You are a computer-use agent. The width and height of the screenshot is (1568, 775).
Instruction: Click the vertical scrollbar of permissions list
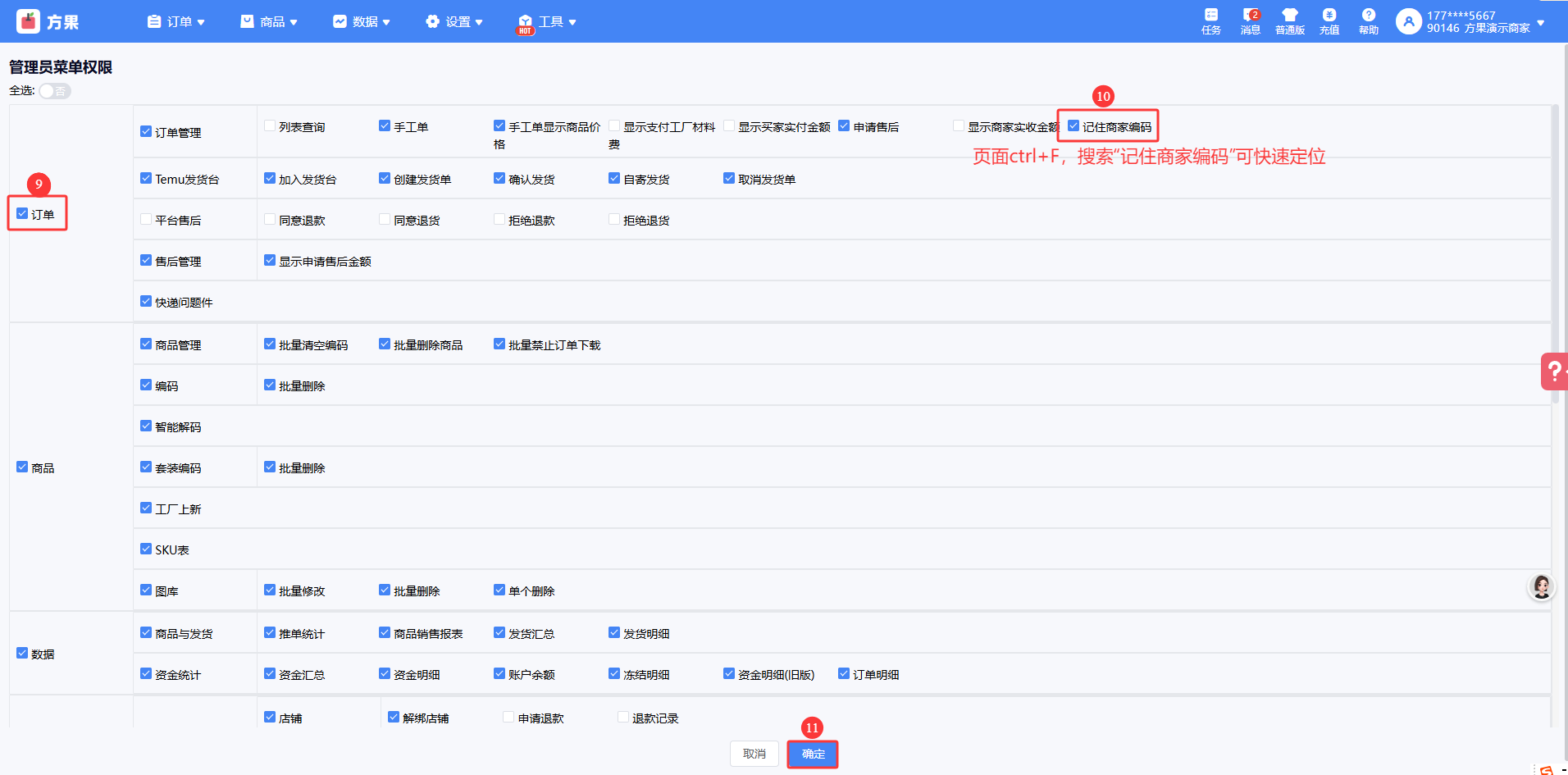coord(1554,246)
